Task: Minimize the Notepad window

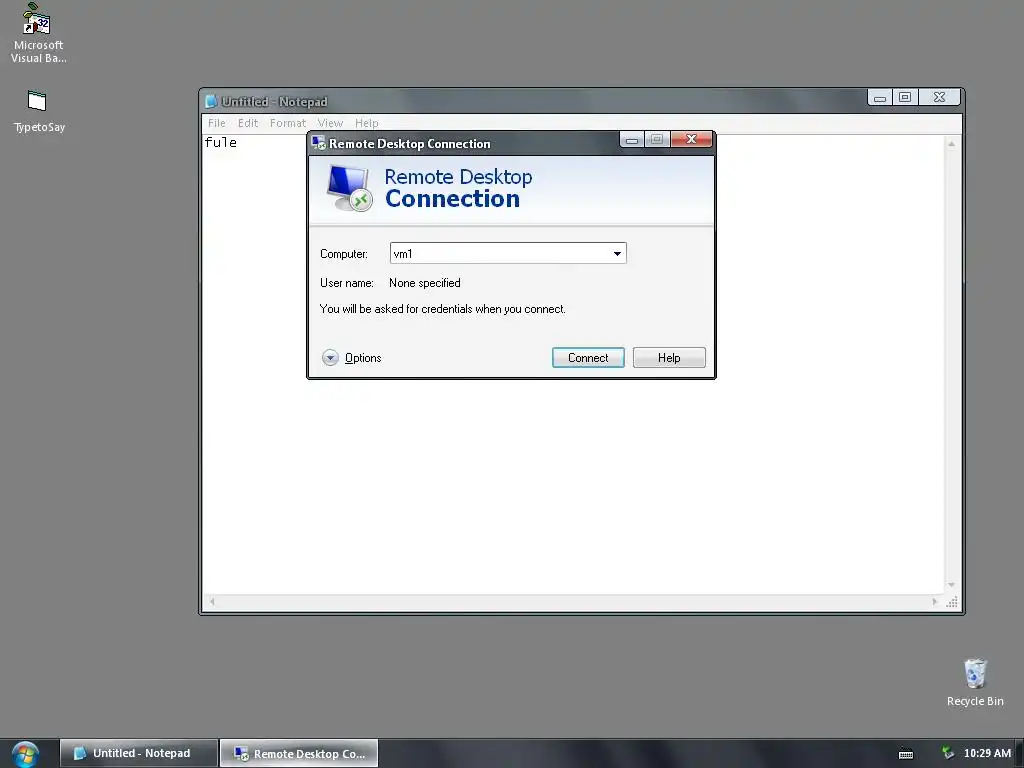Action: click(880, 97)
